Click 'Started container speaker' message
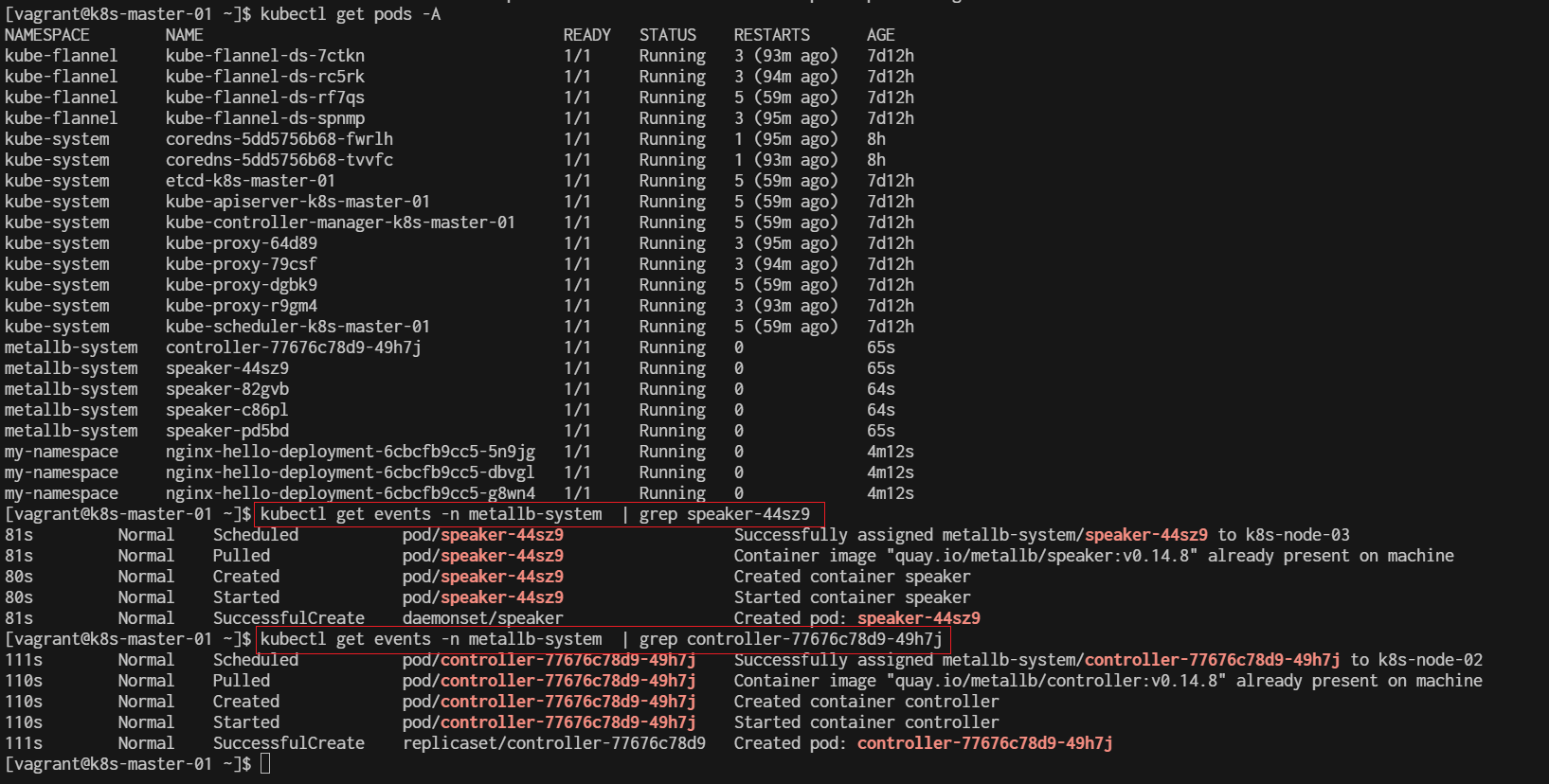Image resolution: width=1549 pixels, height=784 pixels. (x=853, y=597)
